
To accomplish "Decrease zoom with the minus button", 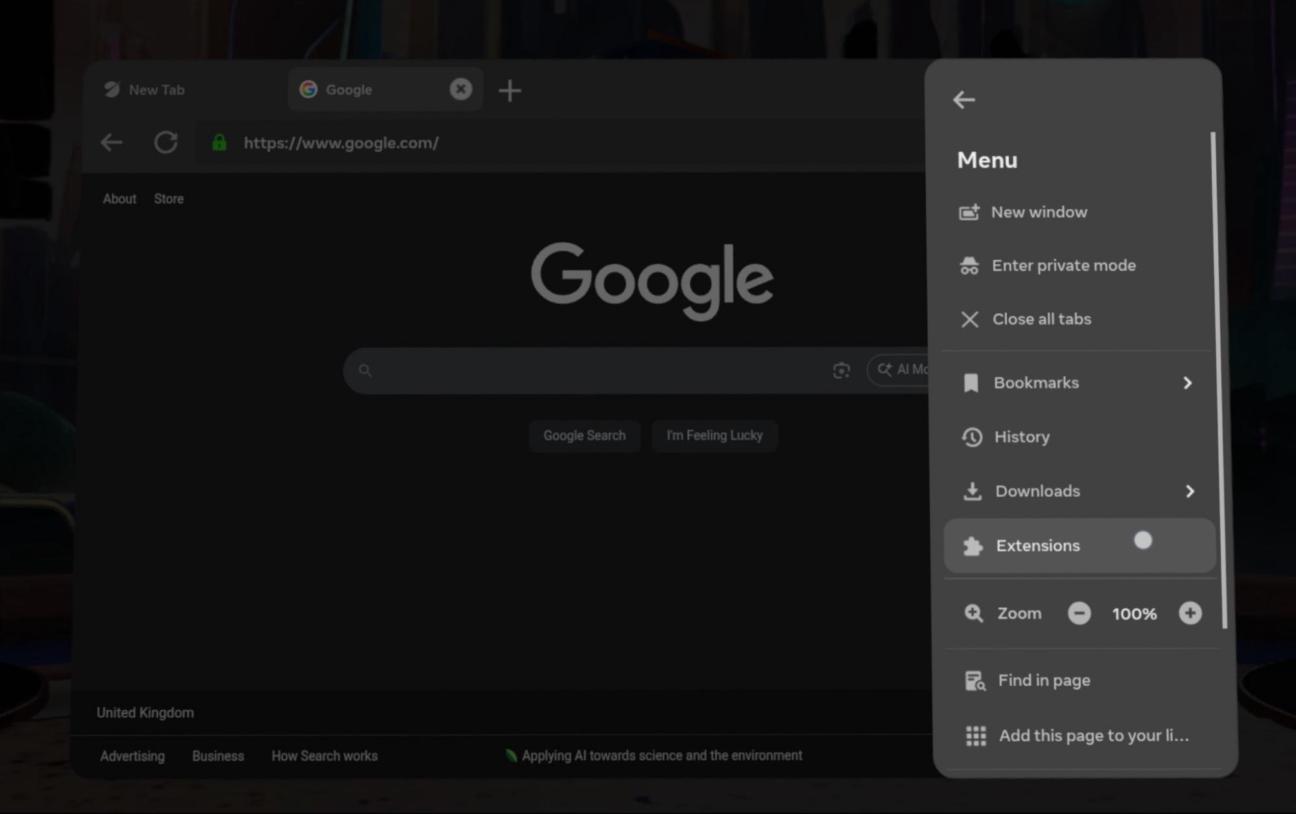I will pos(1079,614).
